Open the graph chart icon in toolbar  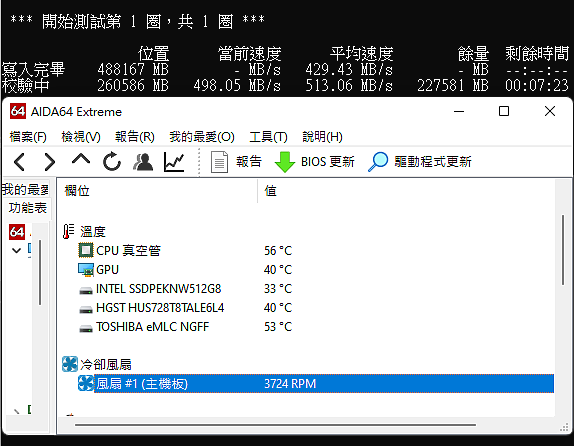coord(174,162)
